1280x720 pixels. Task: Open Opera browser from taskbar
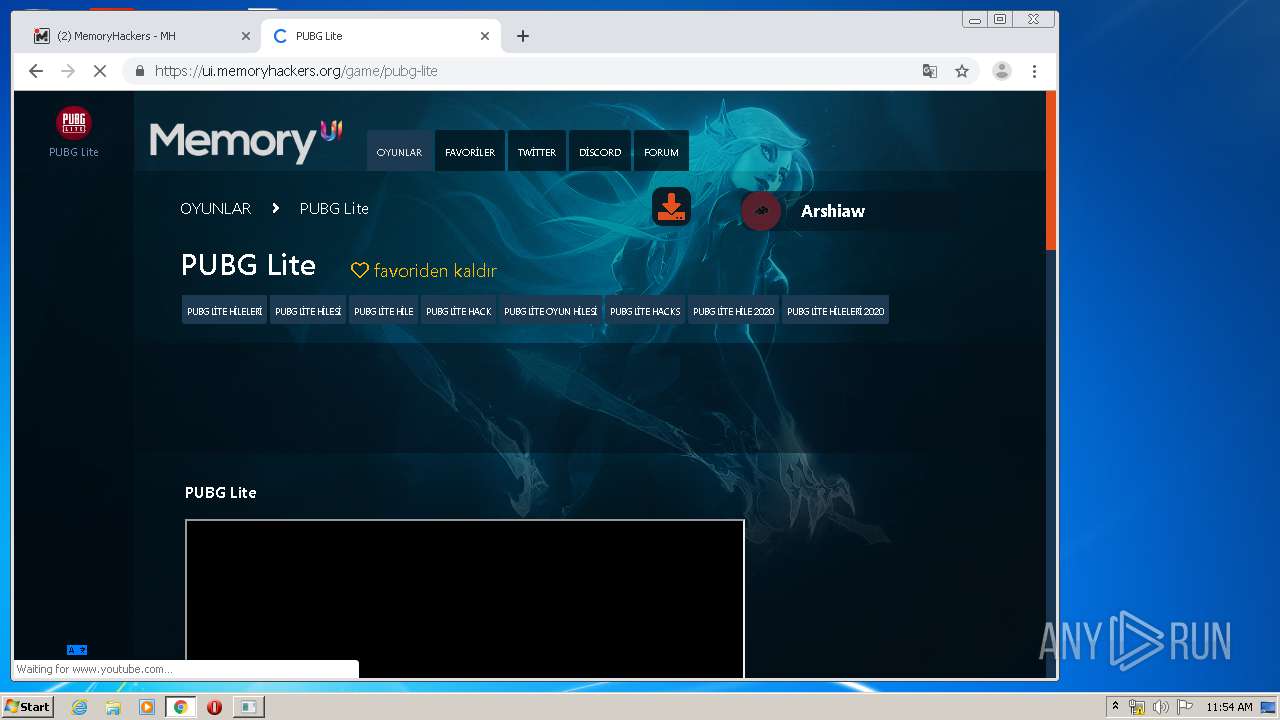point(214,707)
